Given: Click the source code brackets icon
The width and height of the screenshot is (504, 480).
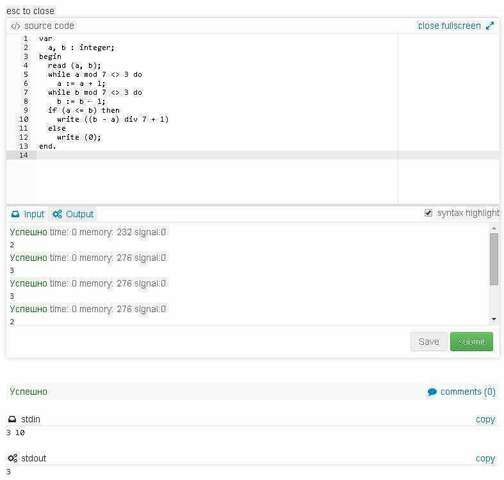Looking at the screenshot, I should pos(15,26).
